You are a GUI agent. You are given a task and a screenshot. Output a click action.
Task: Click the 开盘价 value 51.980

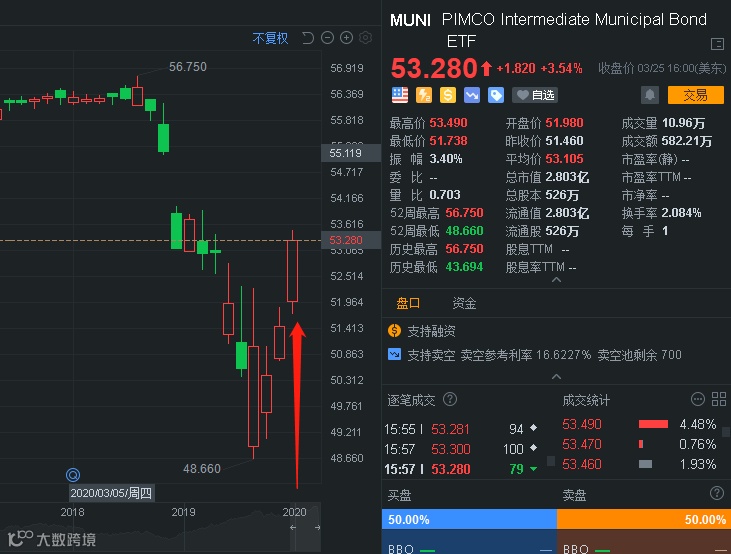click(x=564, y=123)
